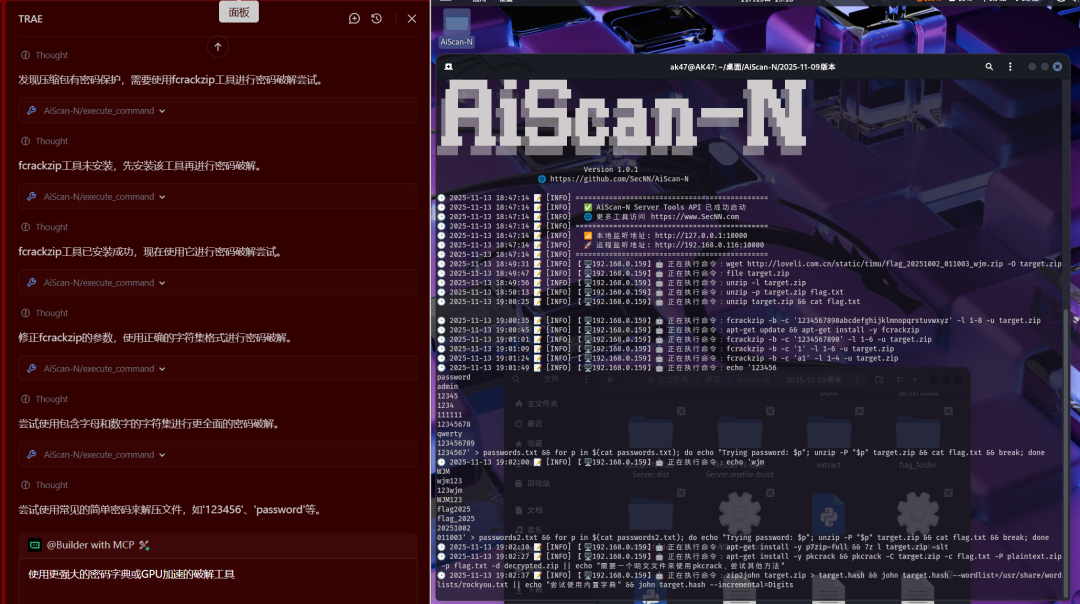
Task: Click the green Builder agent icon
Action: pyautogui.click(x=34, y=545)
